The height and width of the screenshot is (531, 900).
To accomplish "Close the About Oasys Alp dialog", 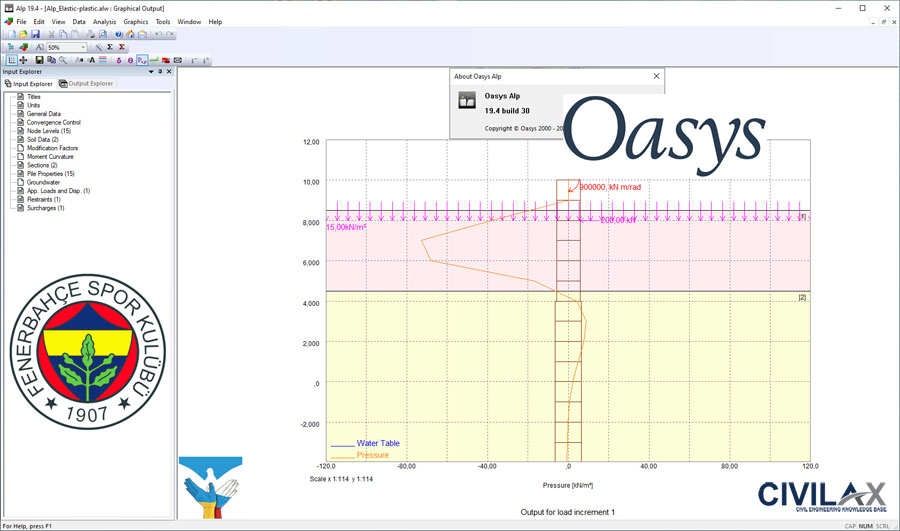I will pos(656,76).
